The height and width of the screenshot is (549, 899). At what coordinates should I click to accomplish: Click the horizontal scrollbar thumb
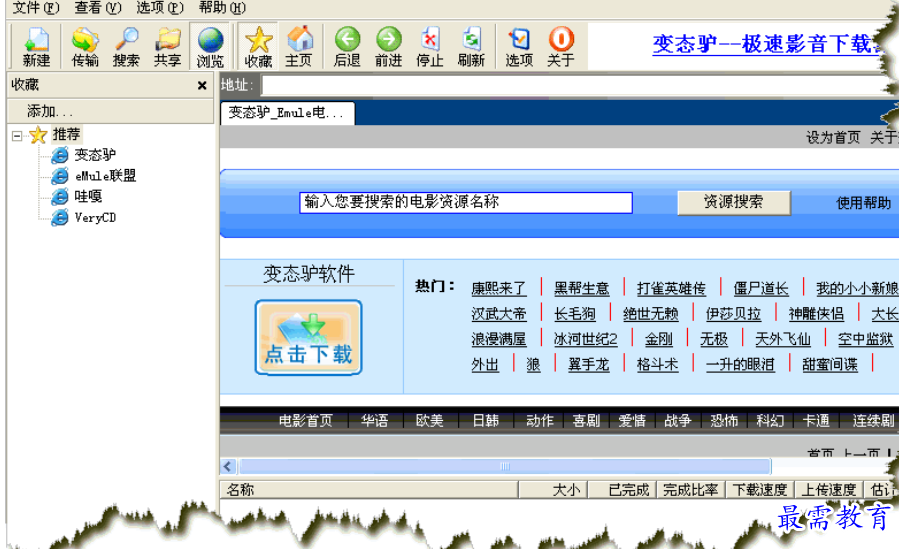coord(505,466)
